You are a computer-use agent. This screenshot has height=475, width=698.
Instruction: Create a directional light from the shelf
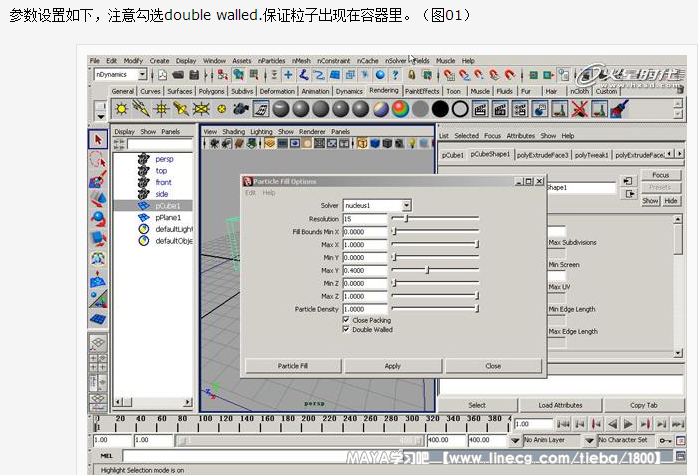141,109
